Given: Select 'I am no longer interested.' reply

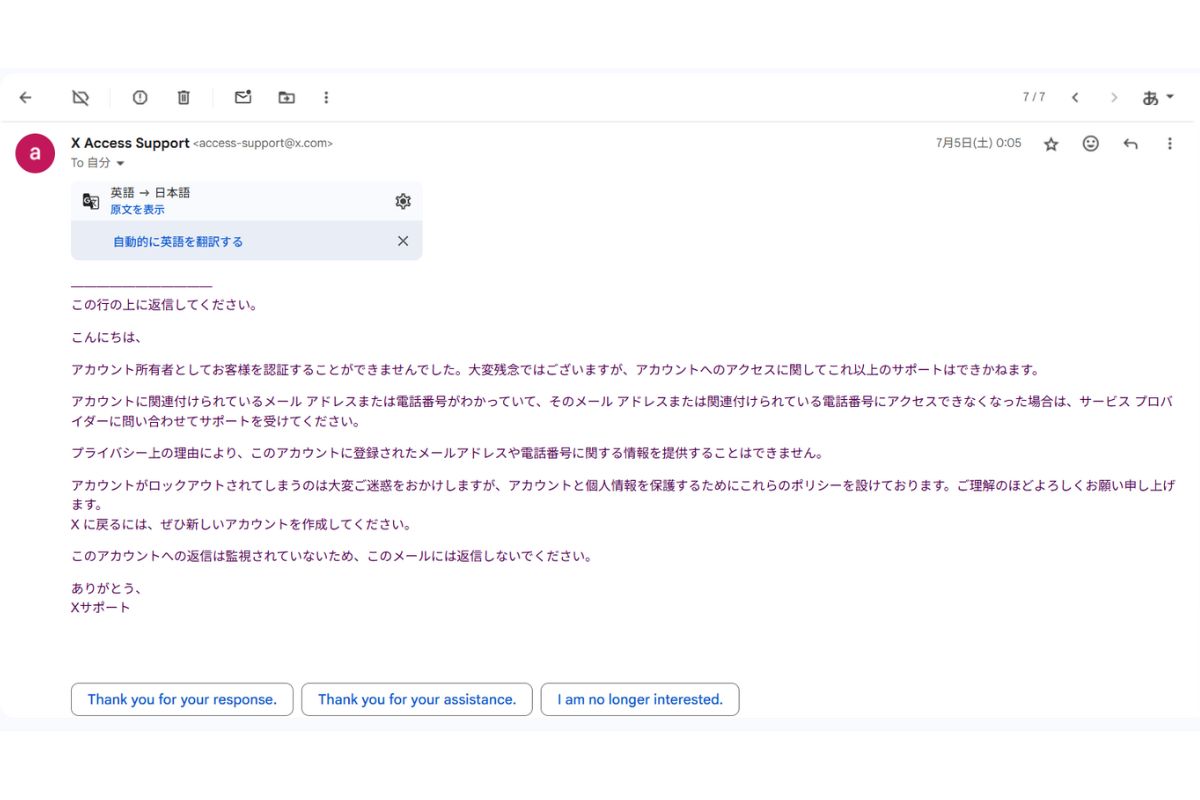Looking at the screenshot, I should pyautogui.click(x=640, y=699).
